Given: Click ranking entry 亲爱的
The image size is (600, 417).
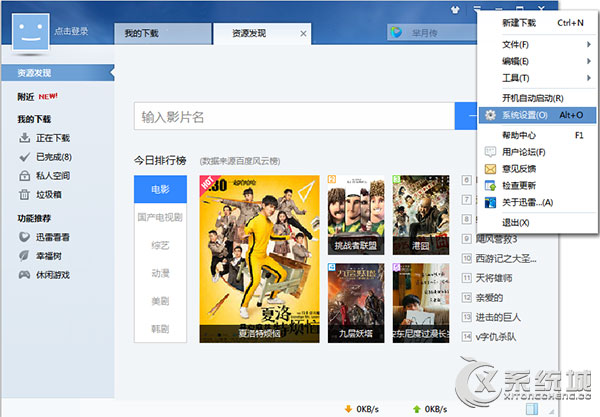Looking at the screenshot, I should click(x=489, y=298).
